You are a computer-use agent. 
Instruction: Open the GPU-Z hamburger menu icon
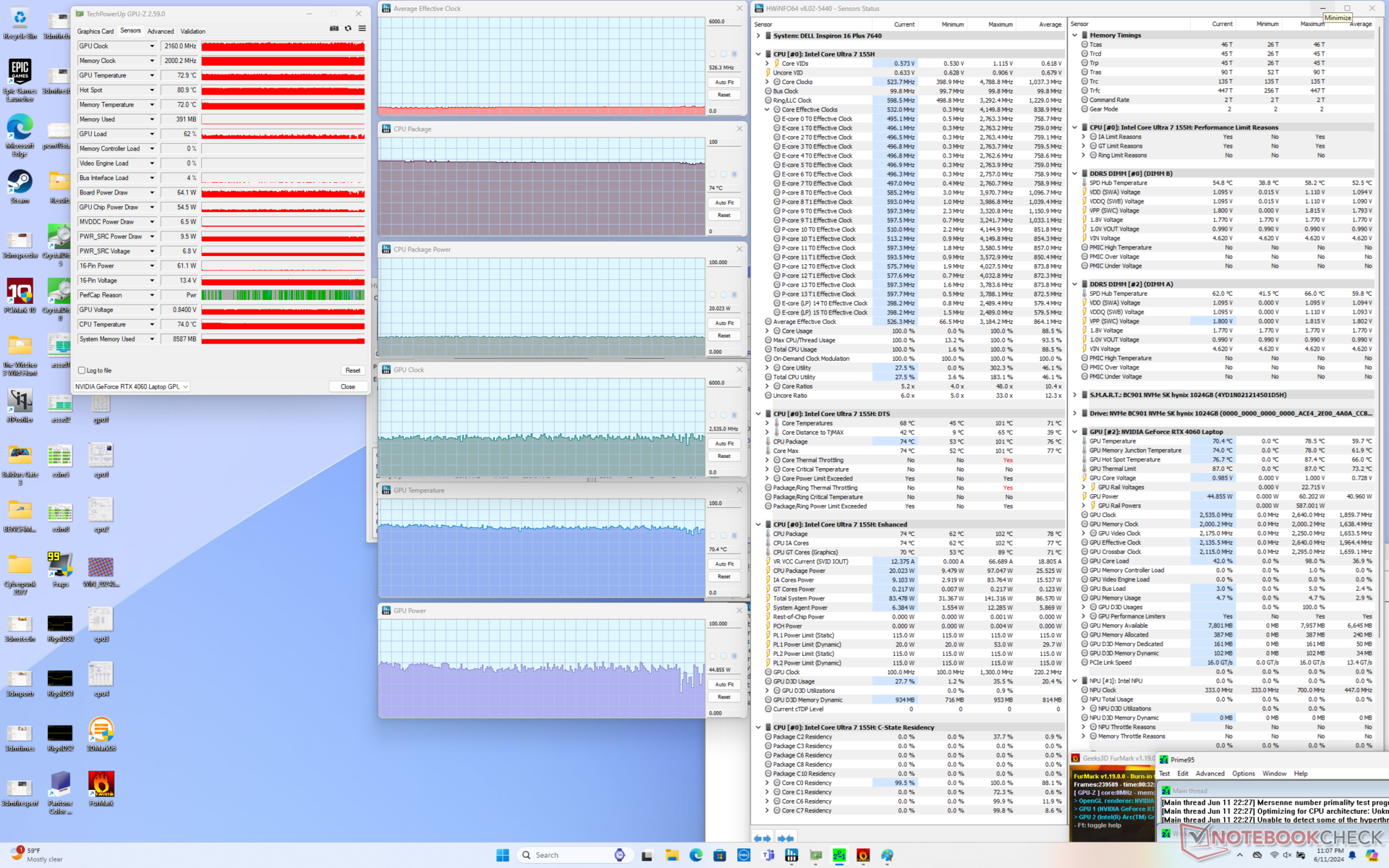pos(362,29)
